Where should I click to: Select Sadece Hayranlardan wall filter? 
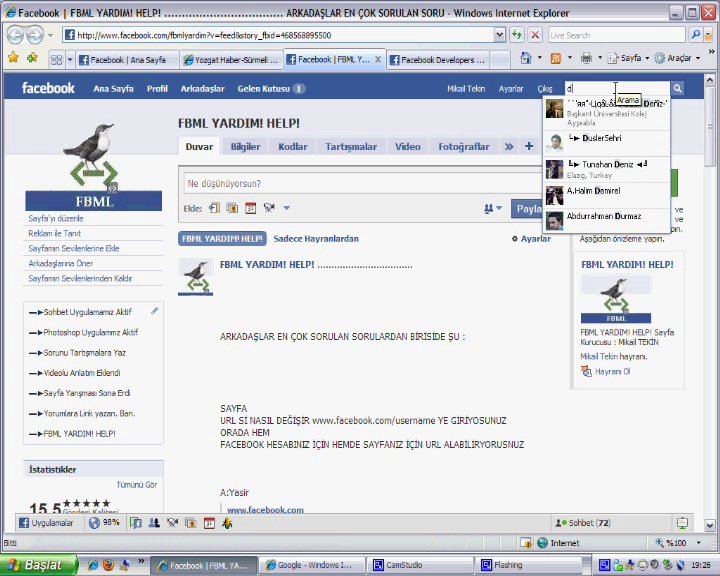pyautogui.click(x=315, y=238)
